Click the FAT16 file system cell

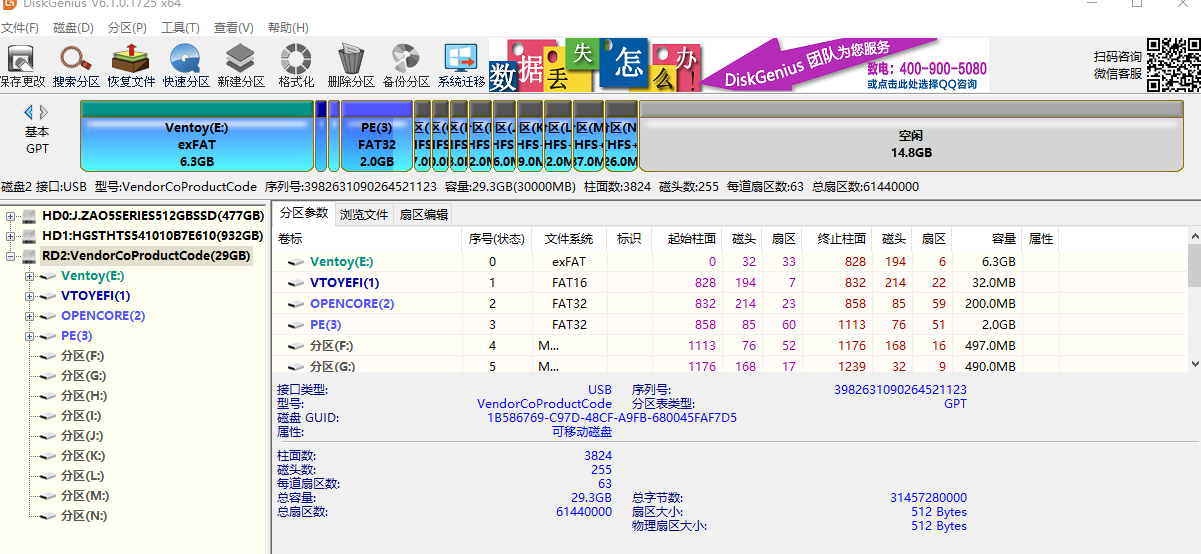click(569, 283)
